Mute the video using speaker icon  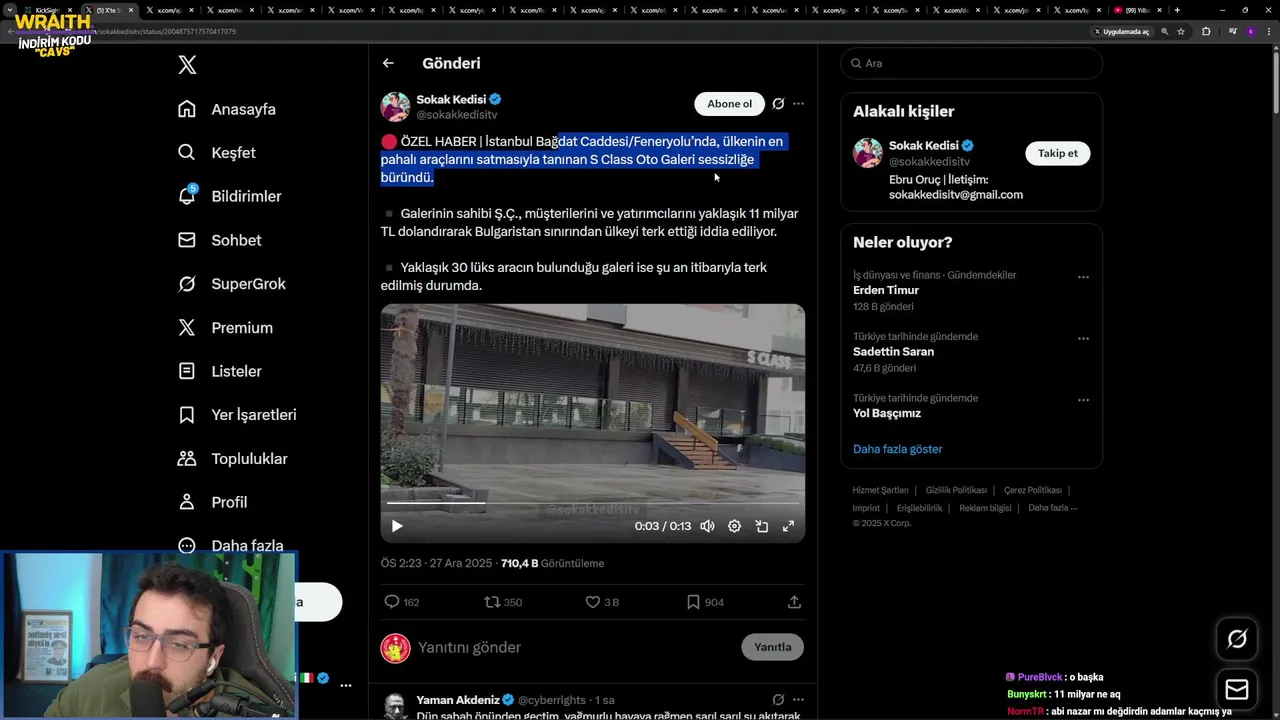point(707,526)
